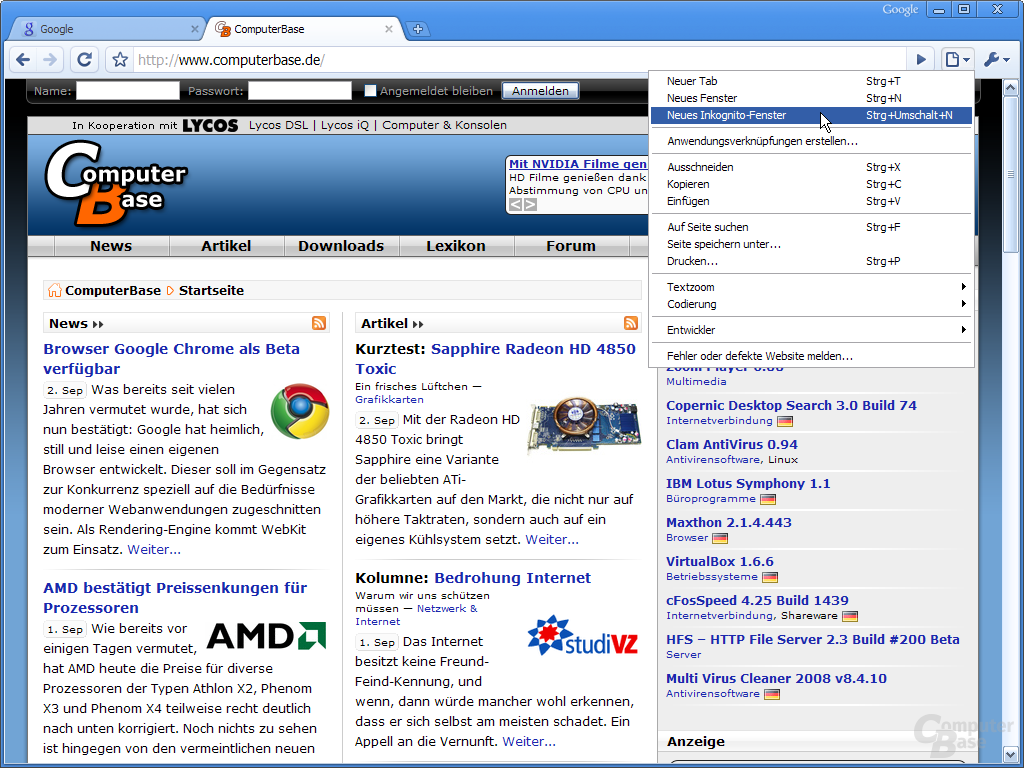Expand the Entwickler submenu
Image resolution: width=1024 pixels, height=768 pixels.
click(811, 330)
